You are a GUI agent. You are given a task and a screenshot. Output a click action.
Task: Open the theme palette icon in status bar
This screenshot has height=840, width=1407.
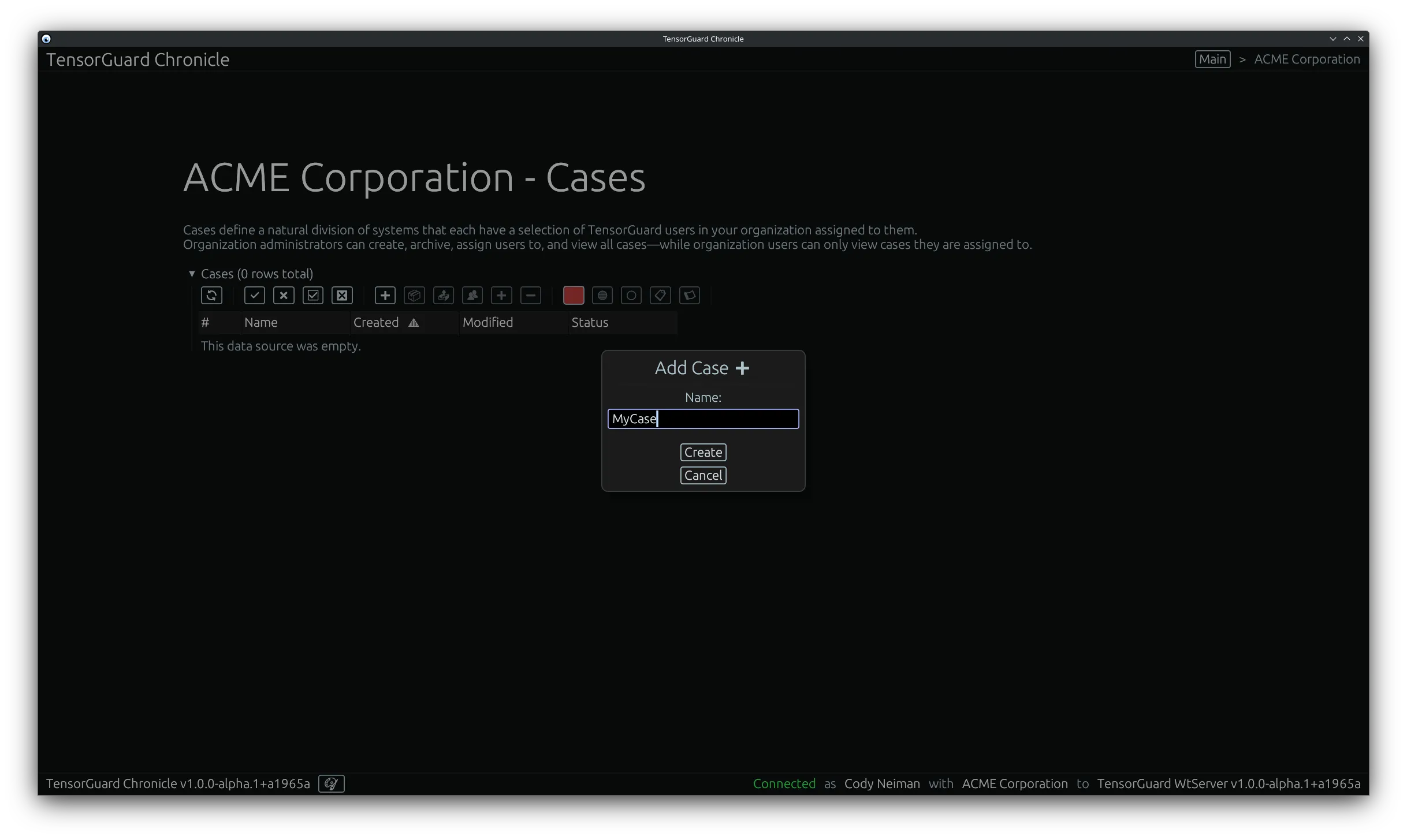tap(331, 783)
